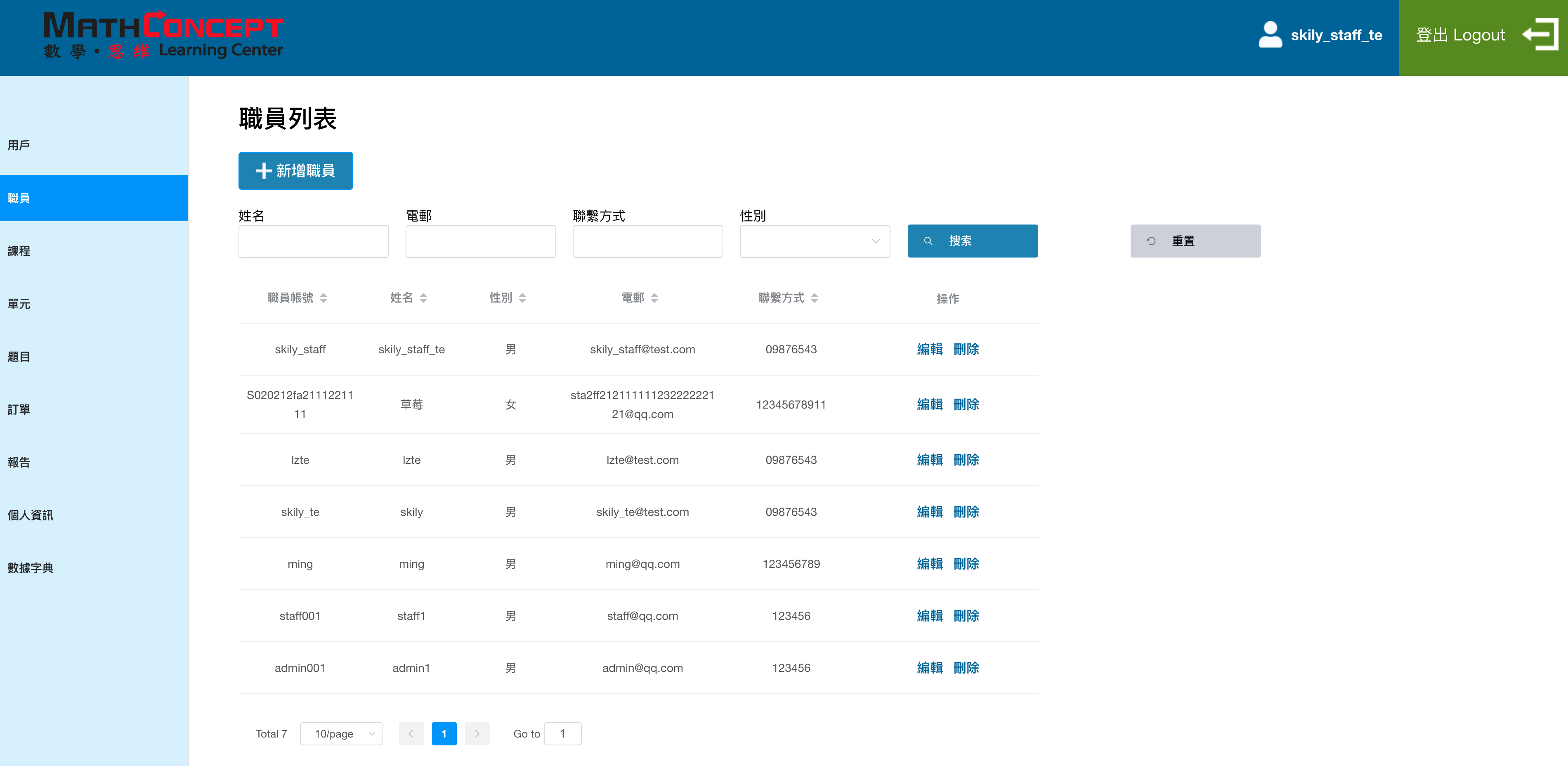Go to previous page arrow
Viewport: 1568px width, 766px height.
[411, 734]
